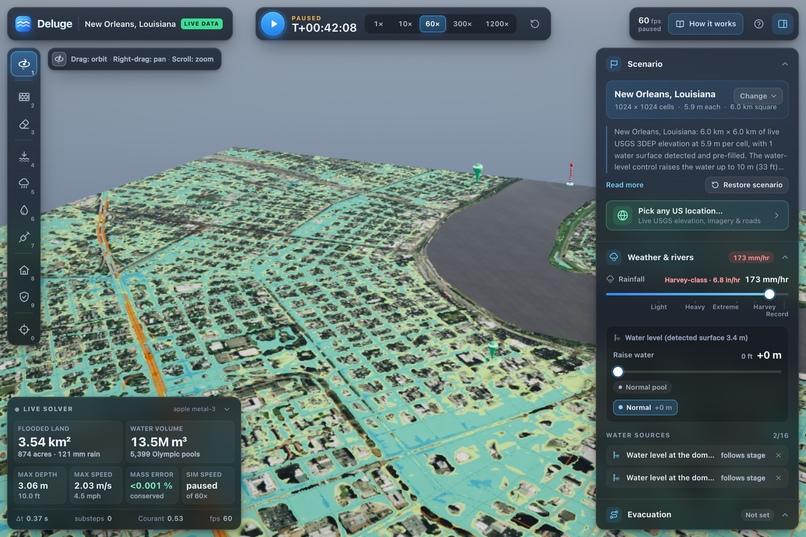Image resolution: width=806 pixels, height=537 pixels.
Task: Open help with the question mark icon
Action: 758,24
